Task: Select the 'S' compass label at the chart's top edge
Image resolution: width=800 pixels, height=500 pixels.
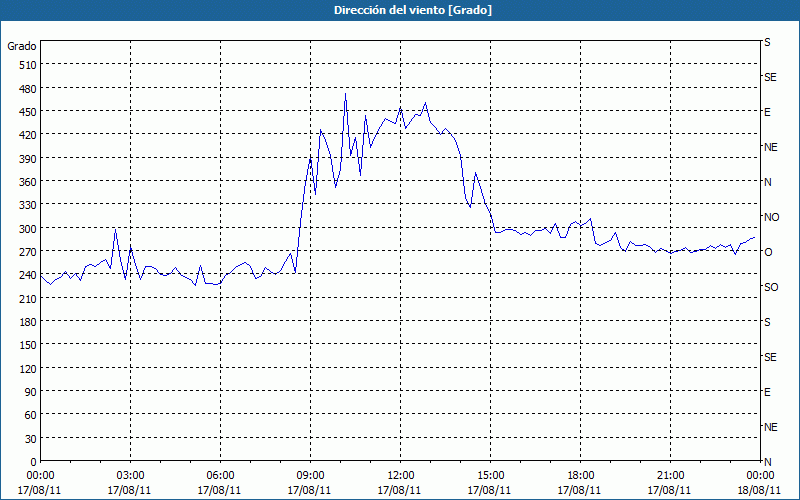Action: (x=767, y=42)
